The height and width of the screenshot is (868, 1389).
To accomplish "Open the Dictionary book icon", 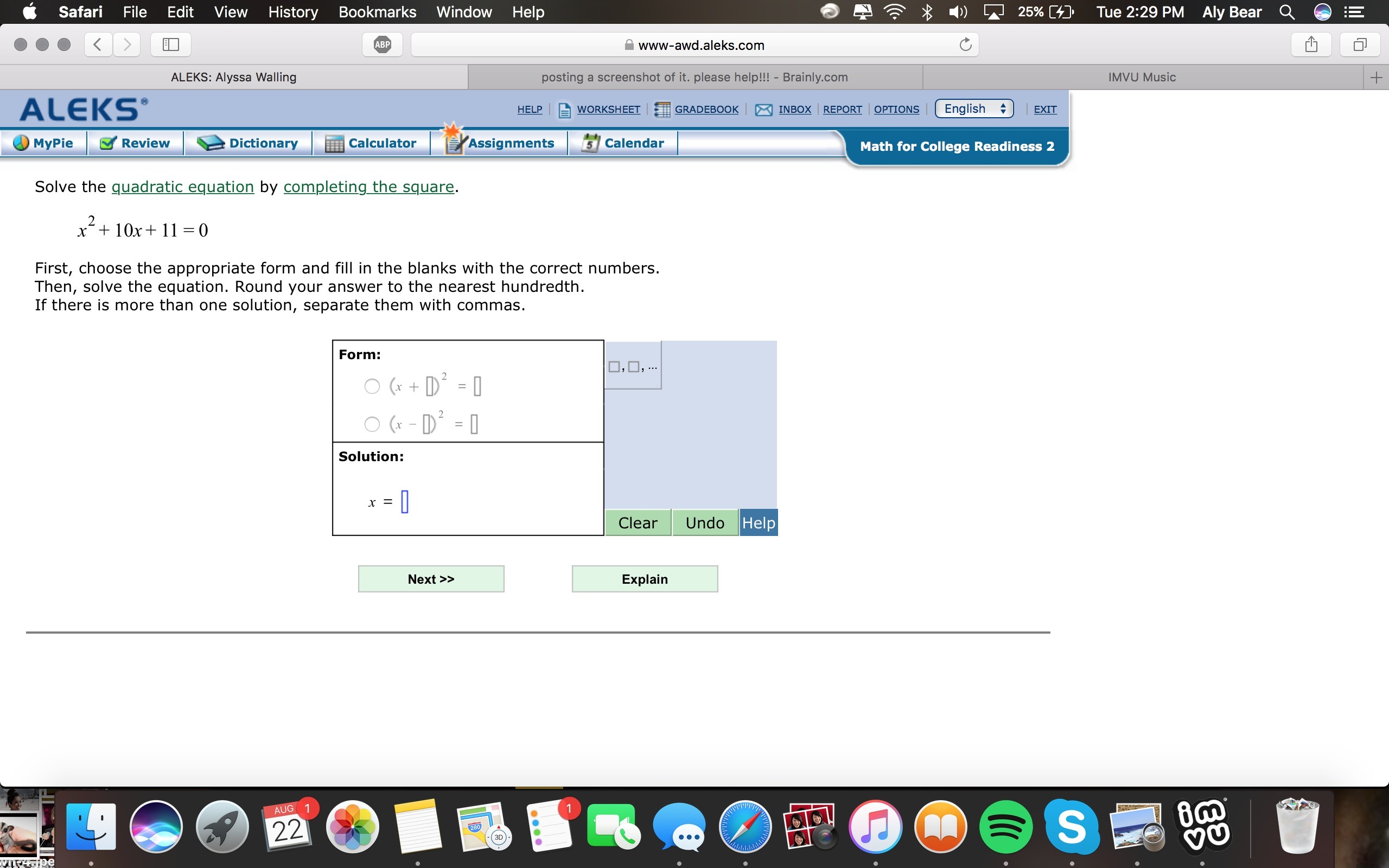I will [210, 143].
